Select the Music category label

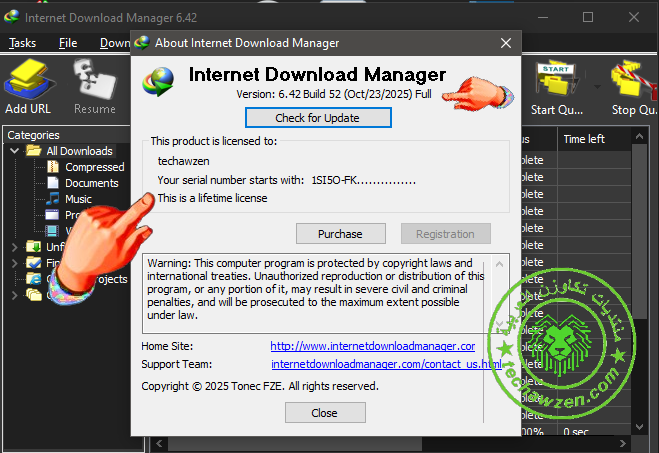click(x=78, y=199)
